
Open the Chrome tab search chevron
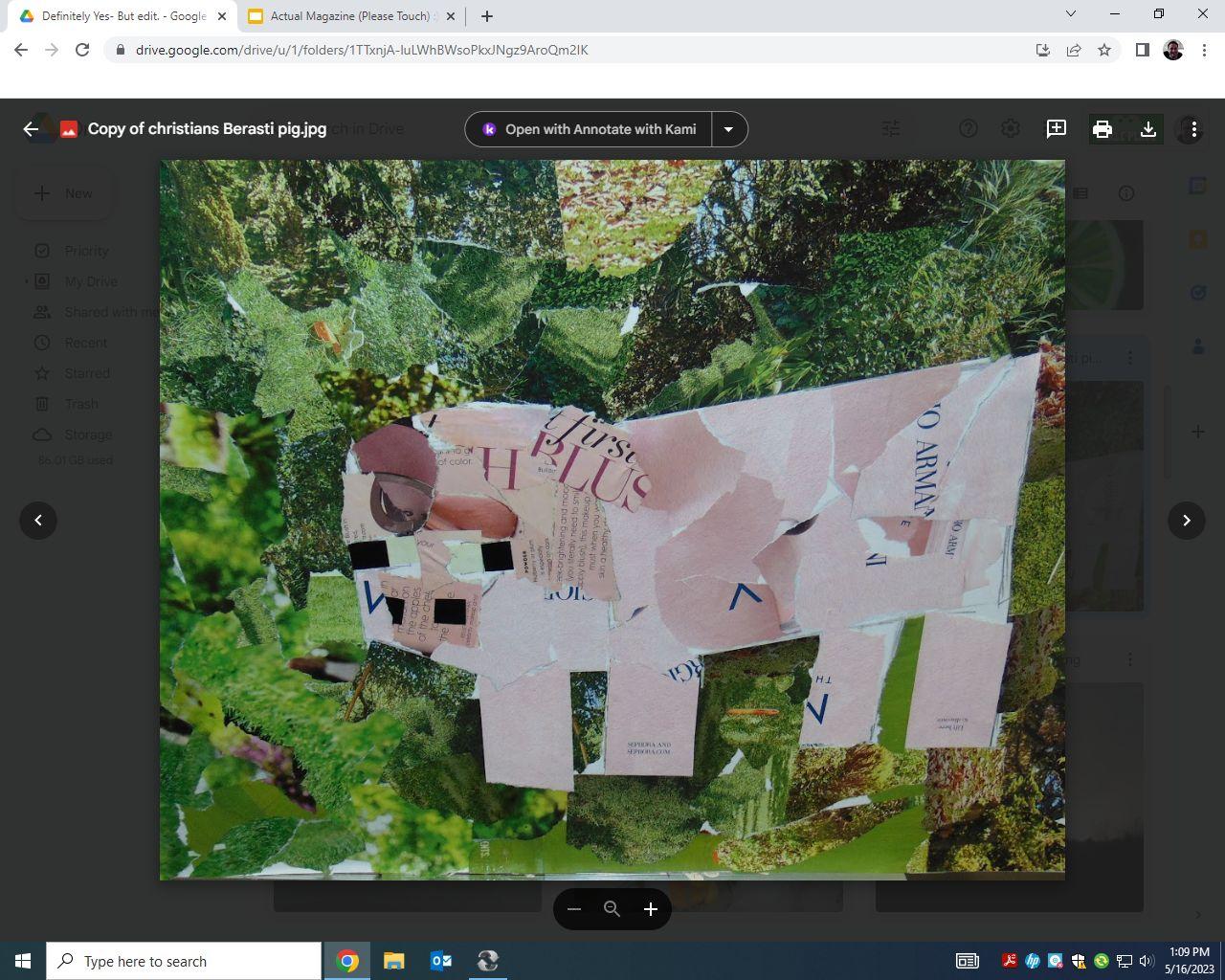coord(1071,13)
